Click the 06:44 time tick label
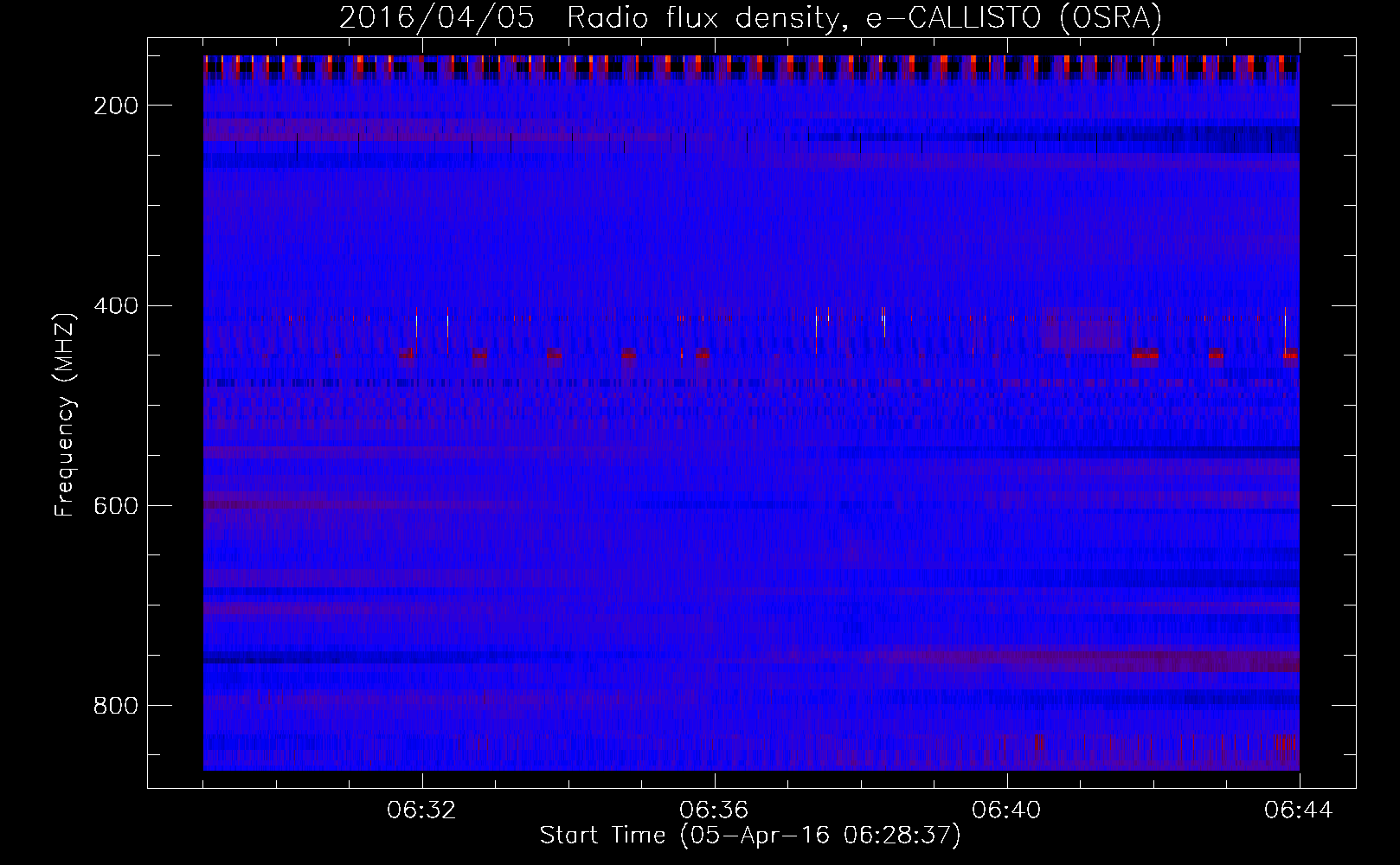Viewport: 1400px width, 865px height. pyautogui.click(x=1299, y=811)
